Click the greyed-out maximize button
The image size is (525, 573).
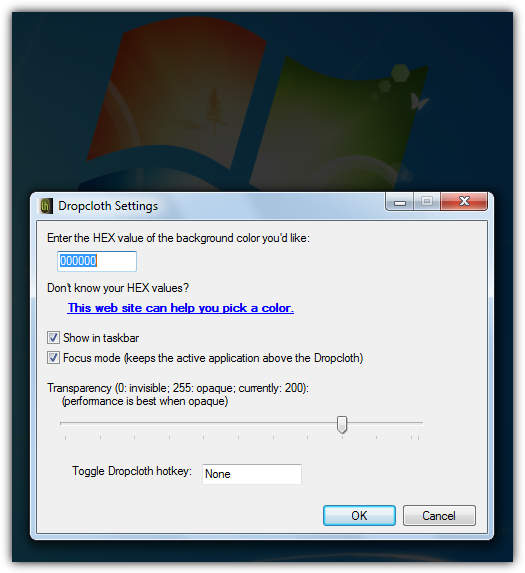tap(427, 202)
